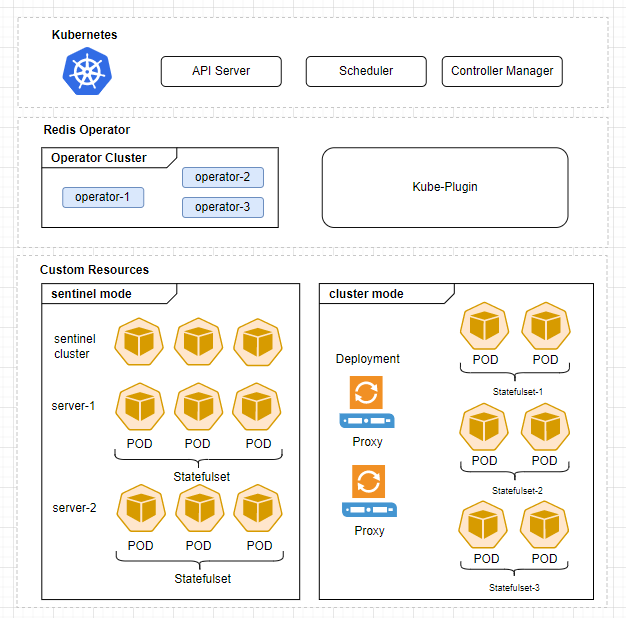The width and height of the screenshot is (626, 618).
Task: Pick leftmost pod icon in server-2 row
Action: [x=141, y=508]
